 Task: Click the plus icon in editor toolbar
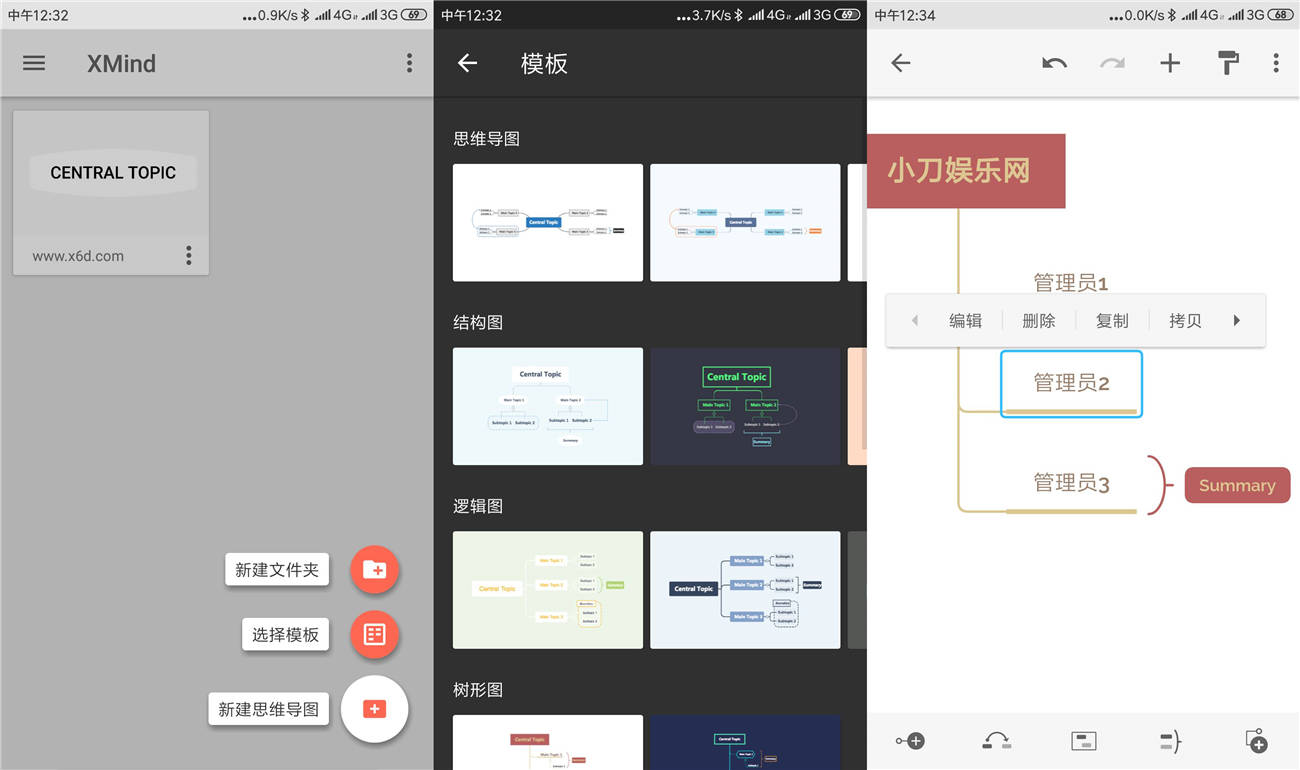click(x=1170, y=63)
